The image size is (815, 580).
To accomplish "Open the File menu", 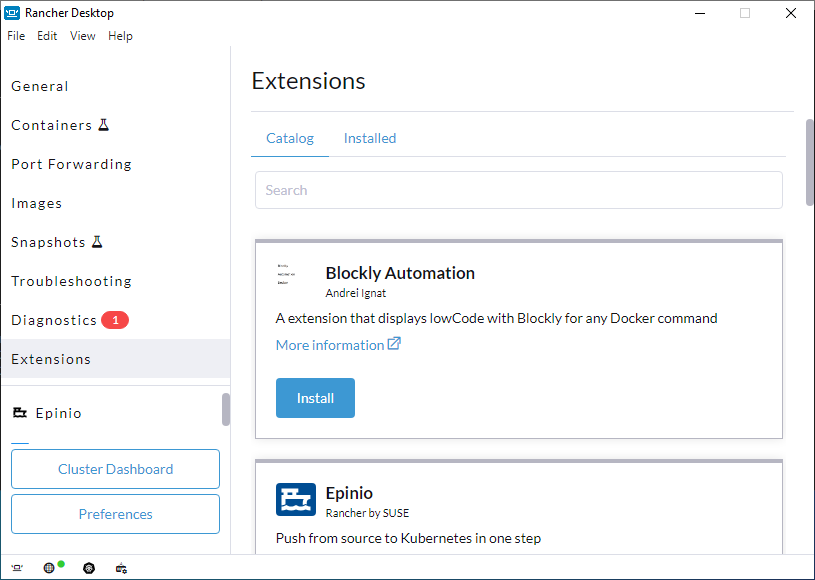I will point(16,36).
